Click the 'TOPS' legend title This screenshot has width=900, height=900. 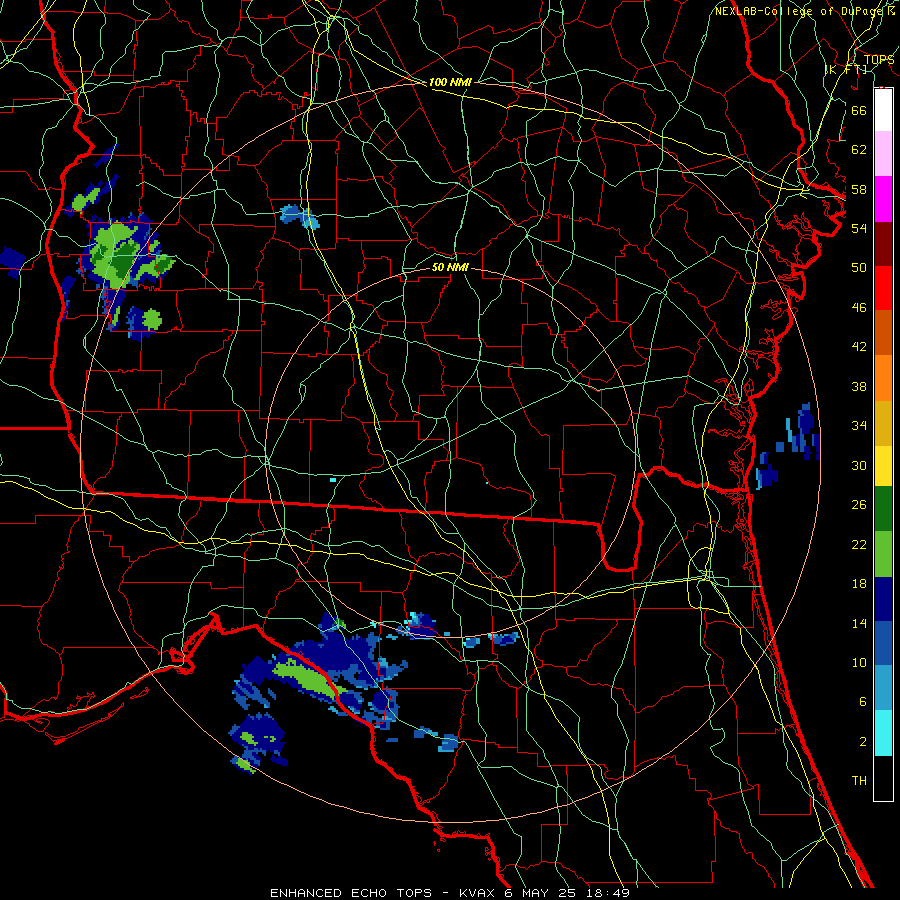[x=879, y=59]
